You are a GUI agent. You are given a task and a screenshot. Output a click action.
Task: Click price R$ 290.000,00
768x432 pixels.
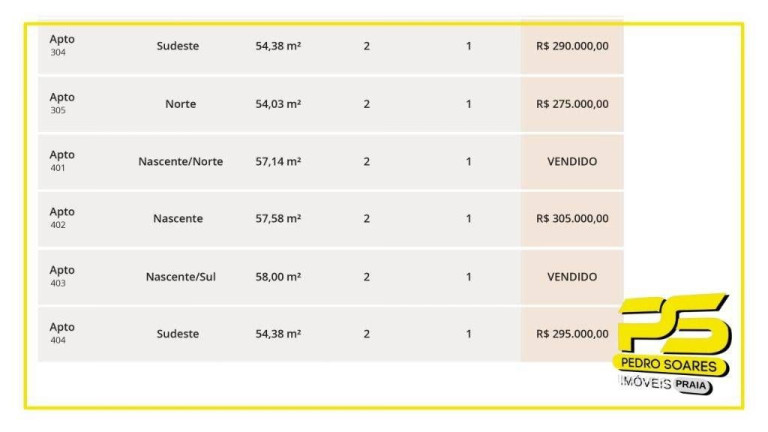pyautogui.click(x=572, y=46)
